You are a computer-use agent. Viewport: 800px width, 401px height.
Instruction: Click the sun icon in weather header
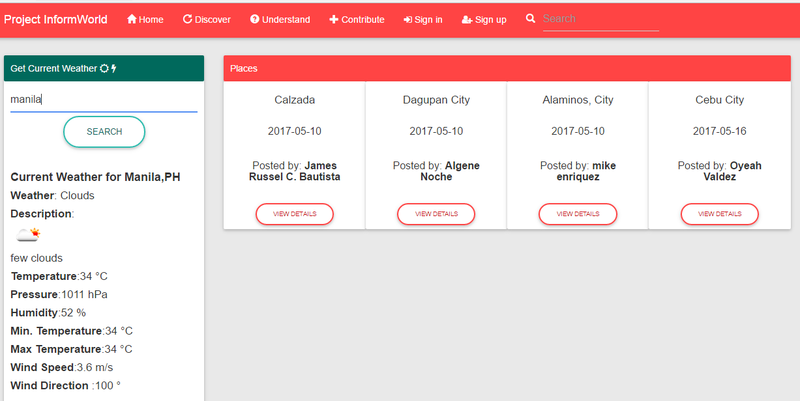(104, 69)
